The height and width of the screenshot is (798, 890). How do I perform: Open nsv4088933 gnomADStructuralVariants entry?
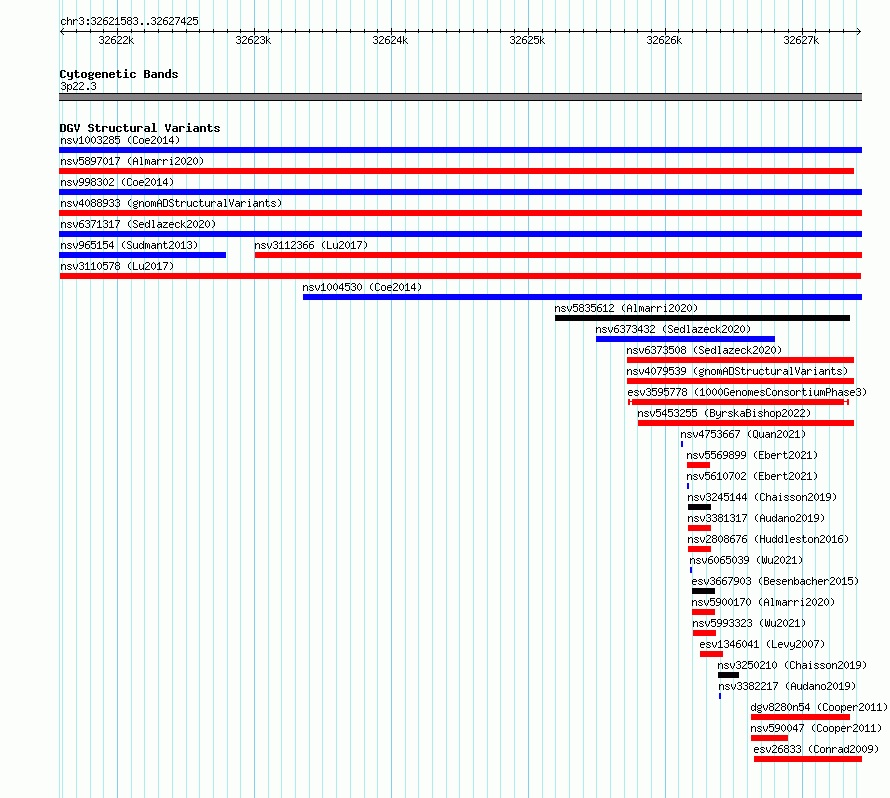171,203
